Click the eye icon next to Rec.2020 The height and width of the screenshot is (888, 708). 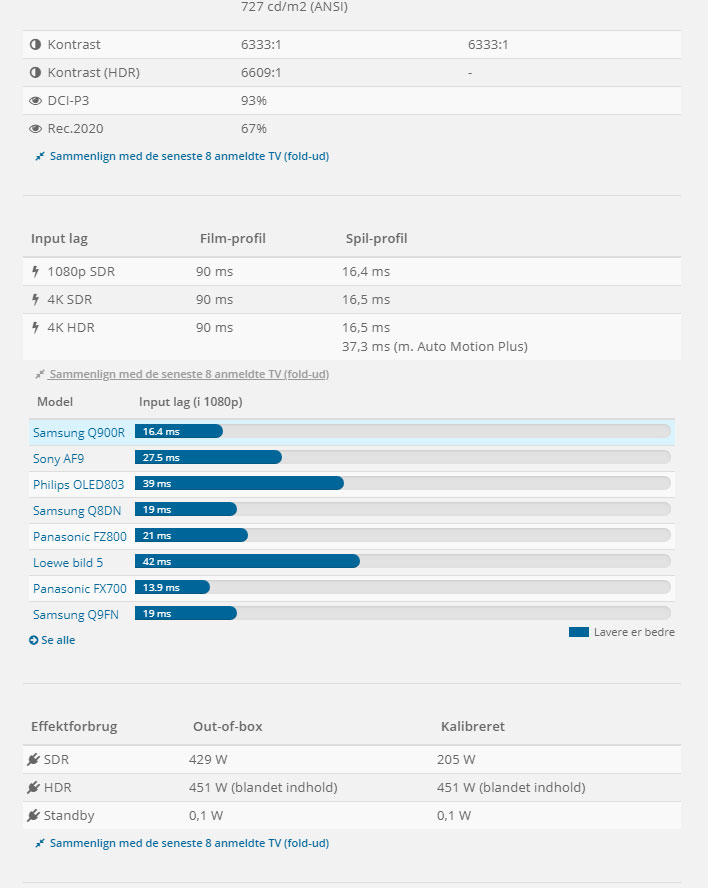point(36,129)
